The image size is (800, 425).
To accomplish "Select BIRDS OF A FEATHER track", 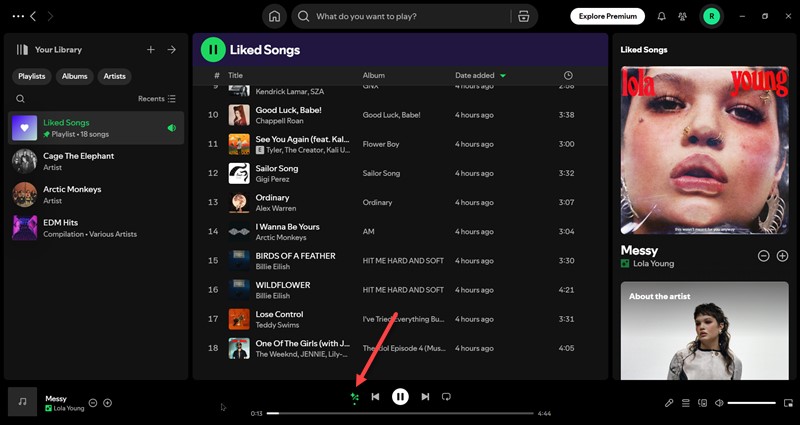I will [x=400, y=261].
